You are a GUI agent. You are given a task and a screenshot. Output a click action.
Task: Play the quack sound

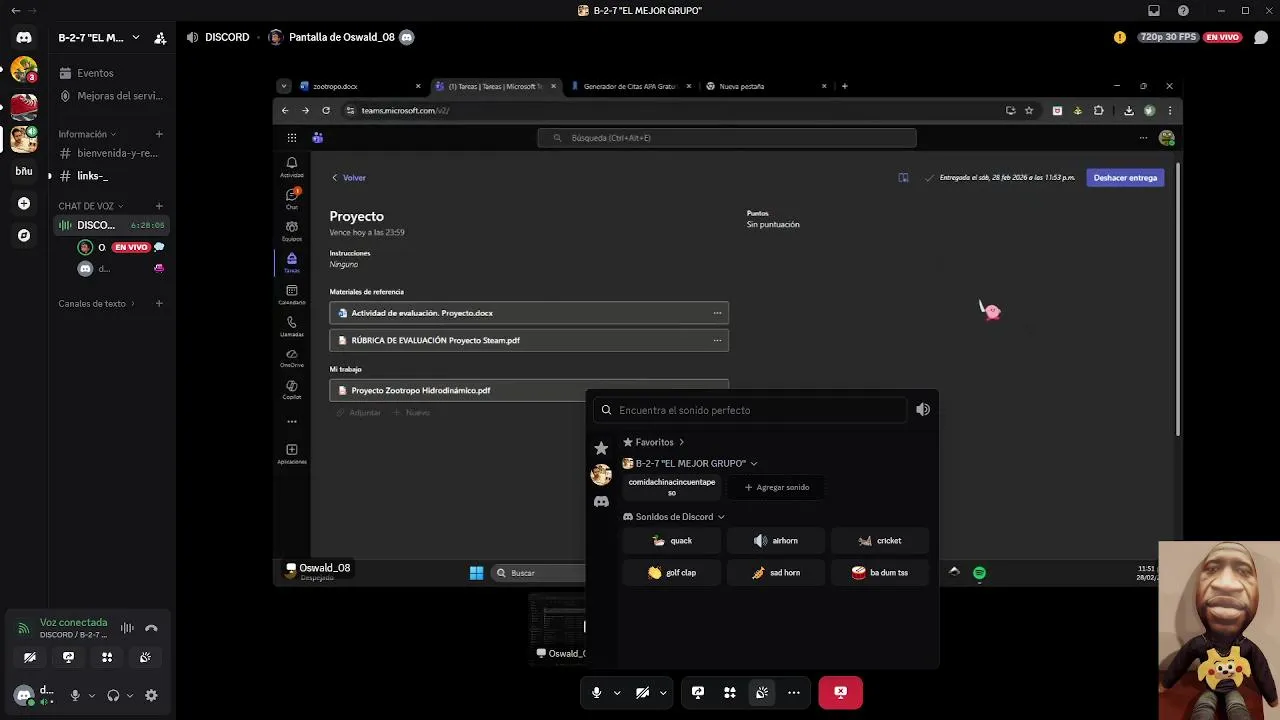click(x=671, y=541)
